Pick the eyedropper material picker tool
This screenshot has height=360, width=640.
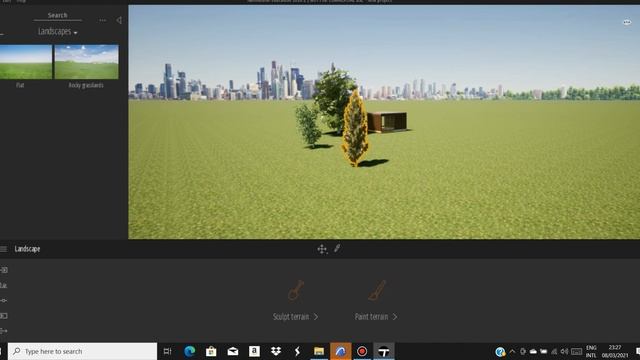point(337,248)
